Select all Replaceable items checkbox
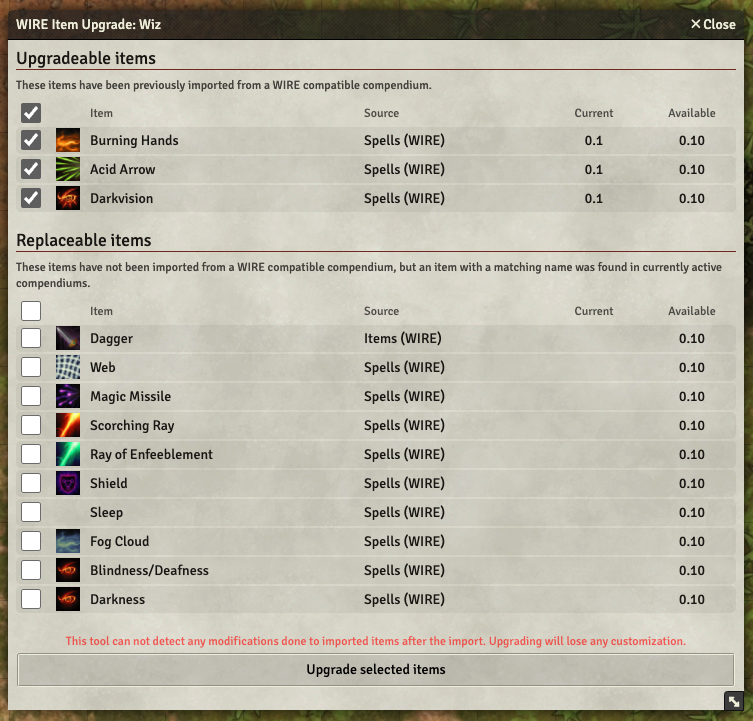753x721 pixels. click(x=31, y=311)
